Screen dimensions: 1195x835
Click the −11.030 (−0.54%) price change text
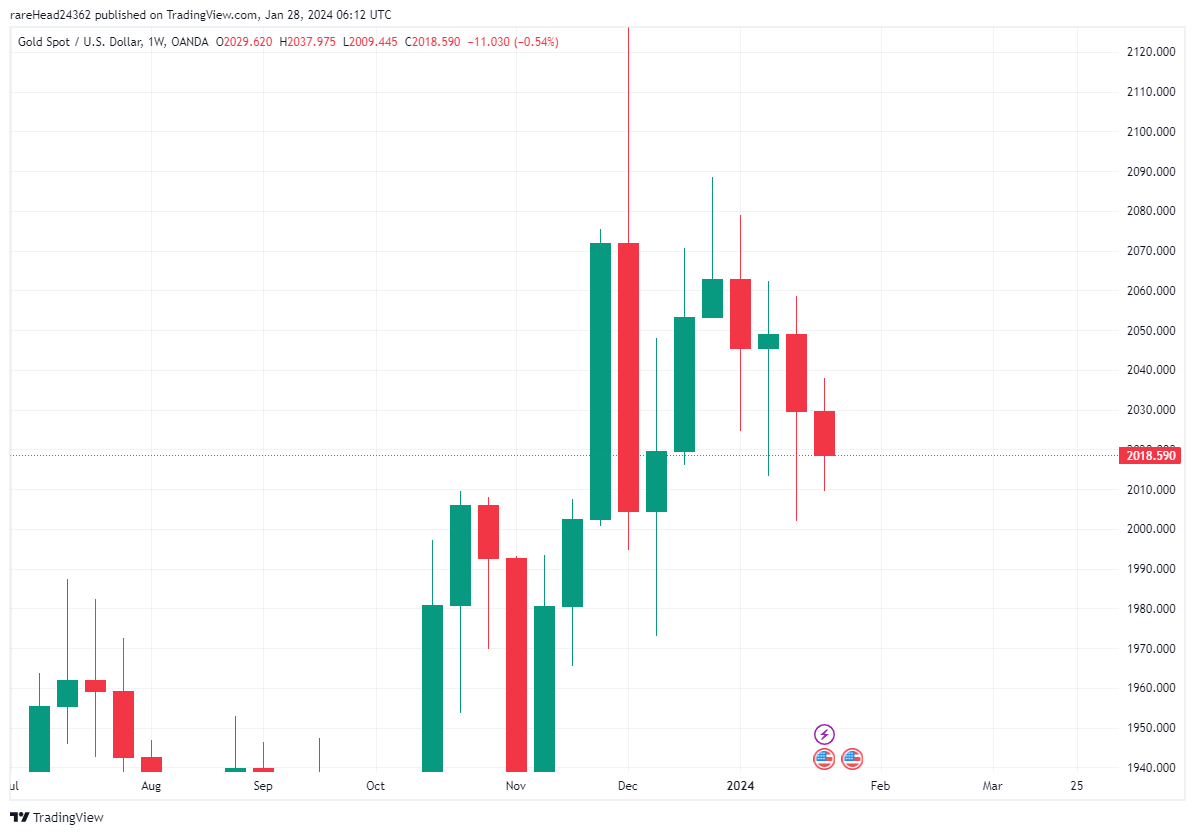(x=513, y=42)
